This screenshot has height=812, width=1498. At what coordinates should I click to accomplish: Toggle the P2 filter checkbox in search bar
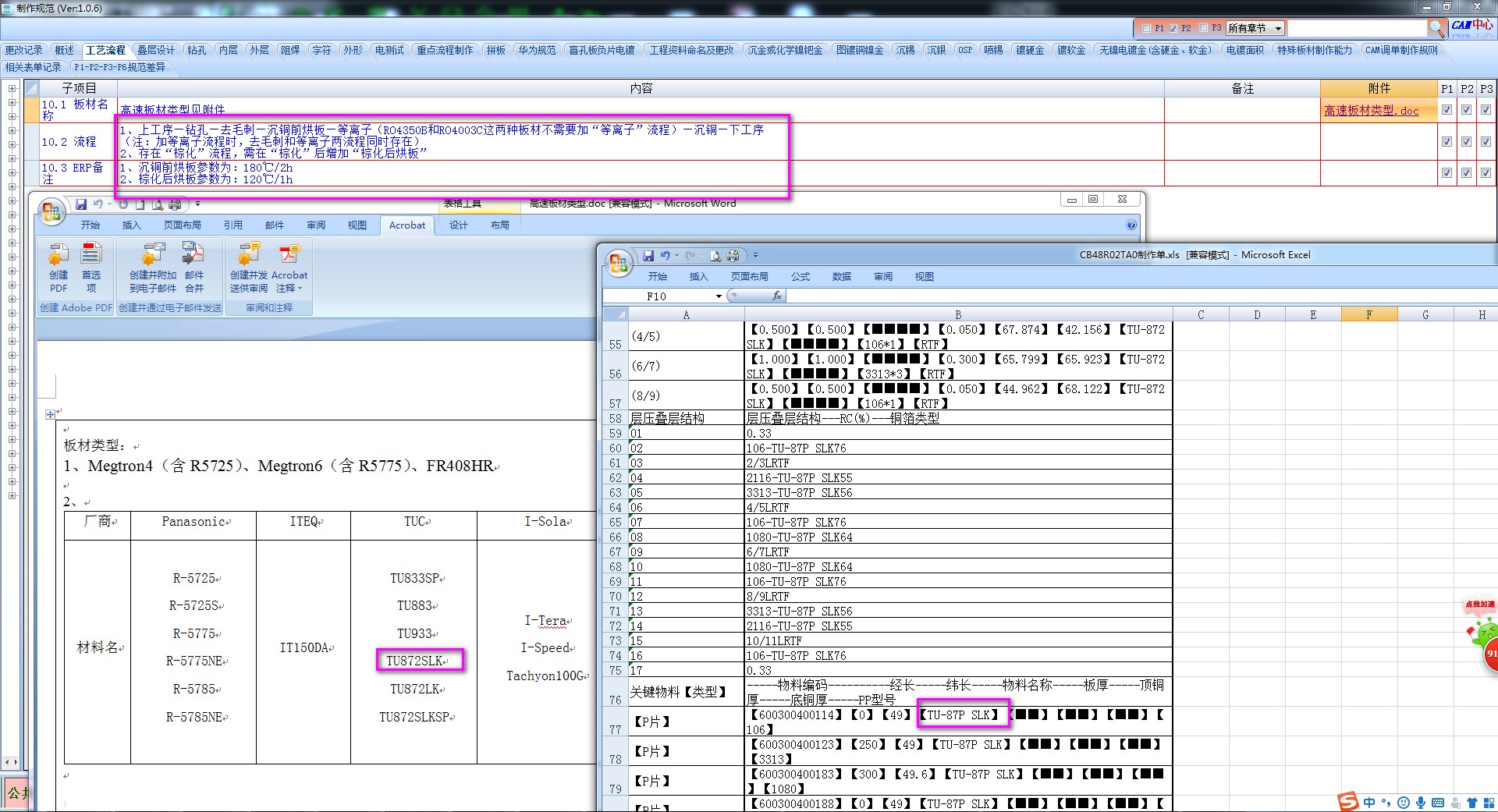(1173, 28)
